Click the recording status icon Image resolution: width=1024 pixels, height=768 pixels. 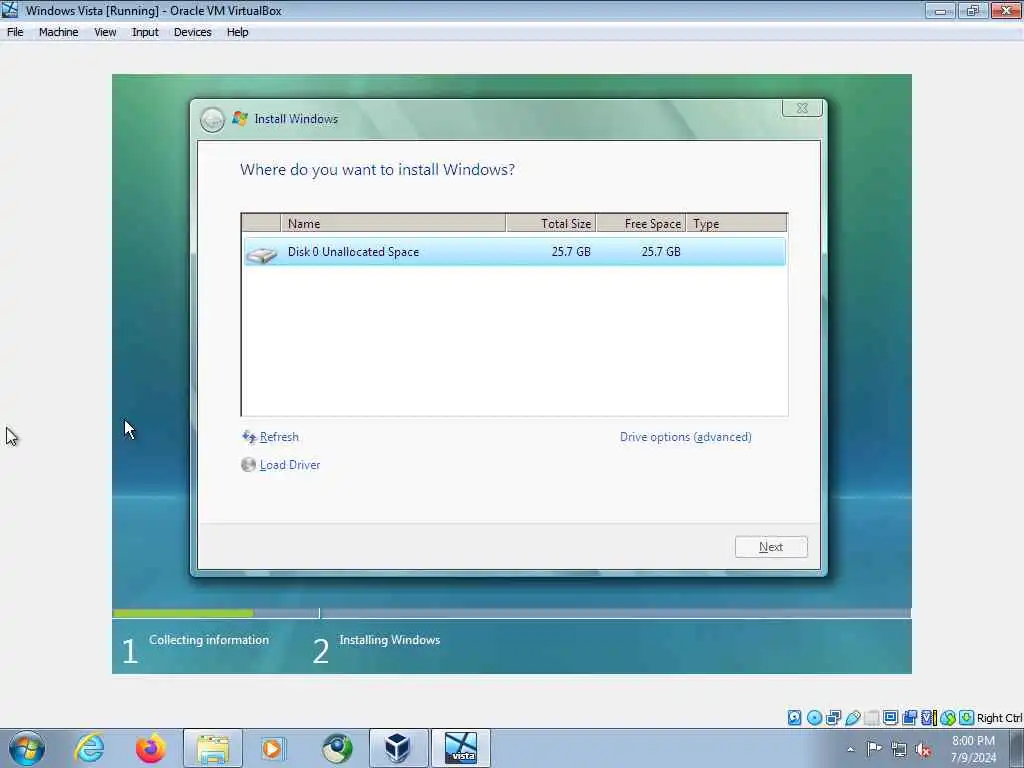(909, 718)
